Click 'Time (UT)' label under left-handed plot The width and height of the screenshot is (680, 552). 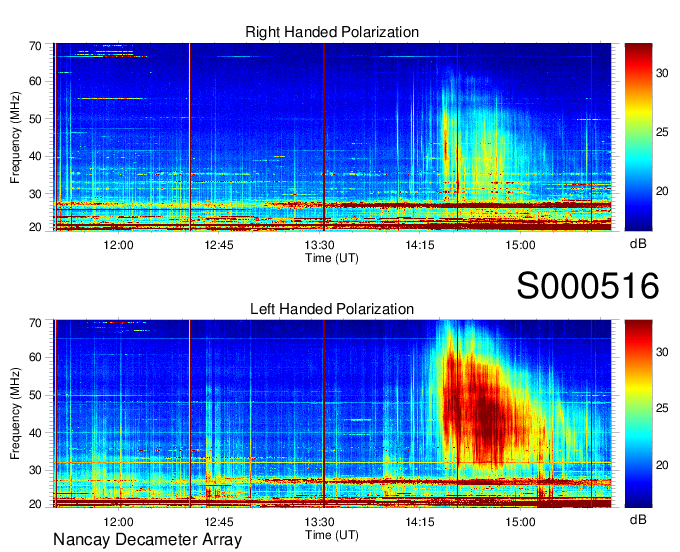(x=332, y=535)
